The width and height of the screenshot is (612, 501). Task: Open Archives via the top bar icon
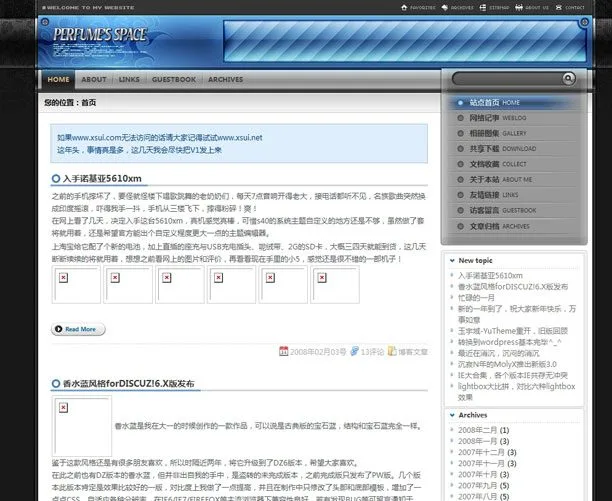pyautogui.click(x=445, y=7)
